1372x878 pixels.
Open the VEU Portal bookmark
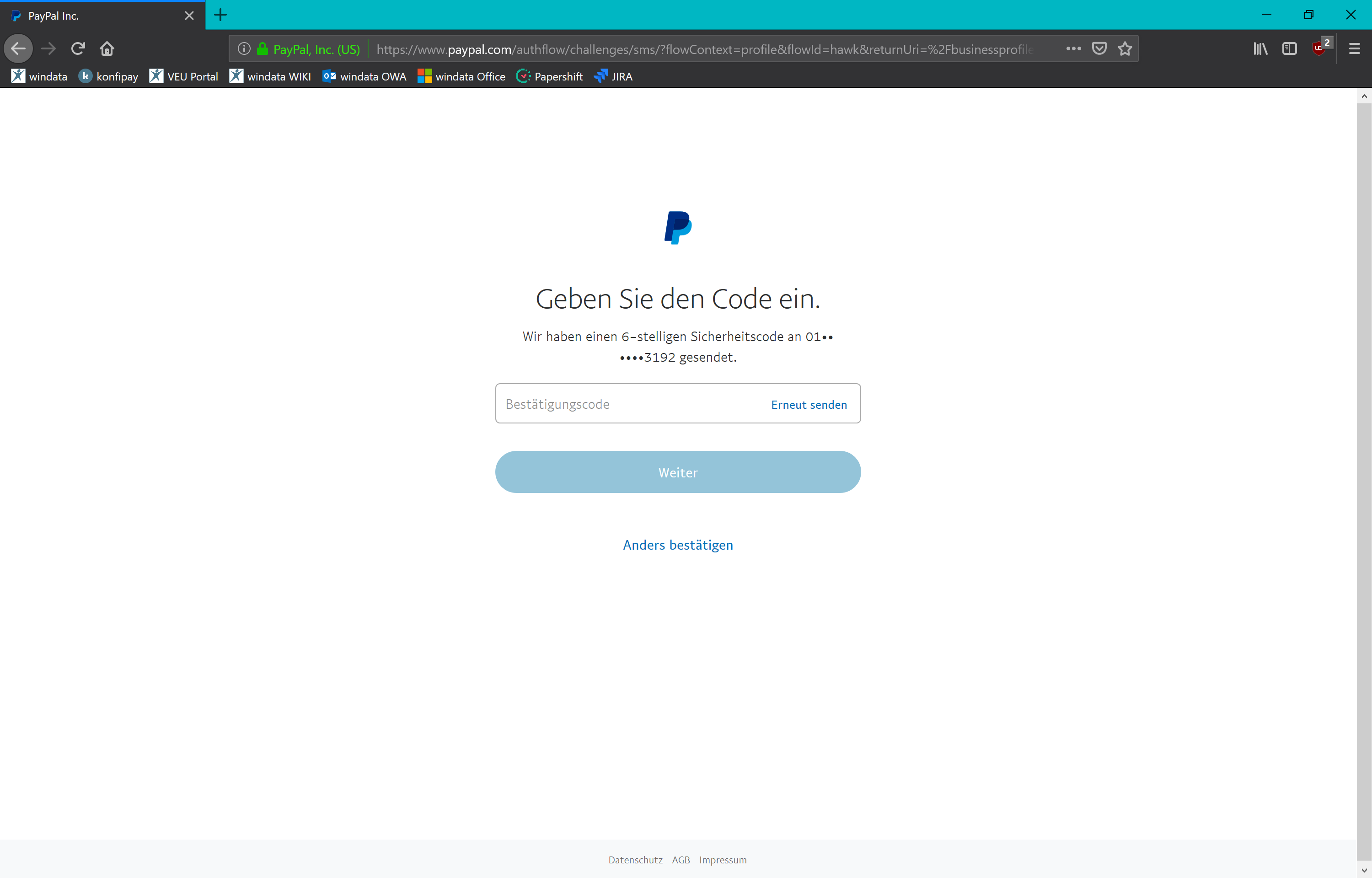183,76
